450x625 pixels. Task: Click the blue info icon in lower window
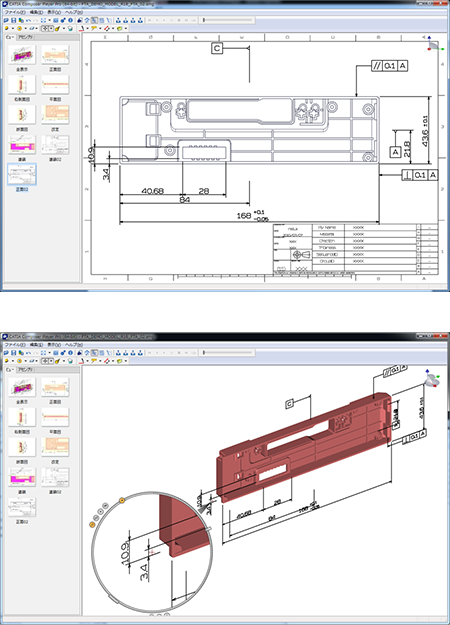(70, 353)
